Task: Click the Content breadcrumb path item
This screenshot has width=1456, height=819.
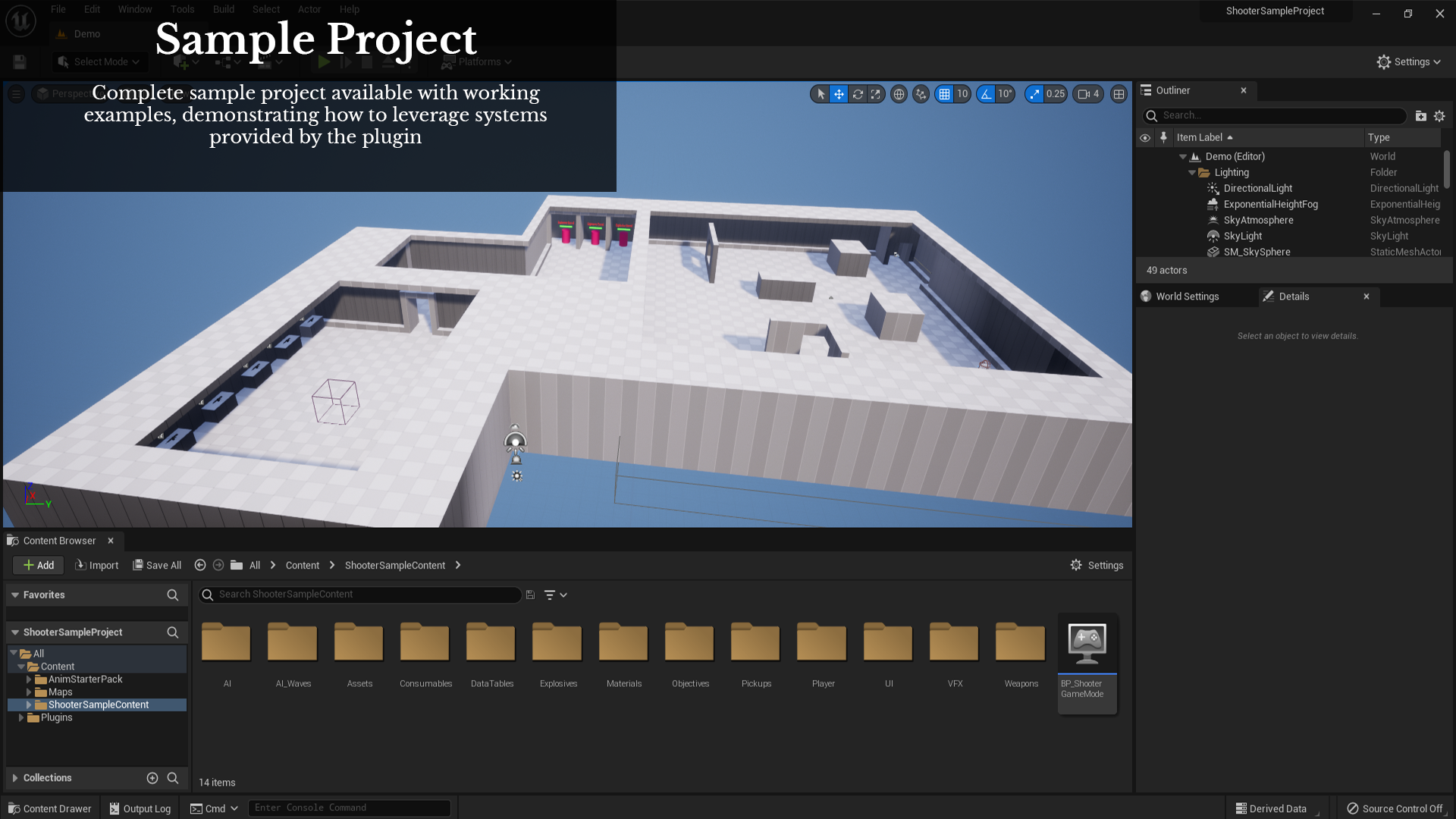Action: point(303,566)
